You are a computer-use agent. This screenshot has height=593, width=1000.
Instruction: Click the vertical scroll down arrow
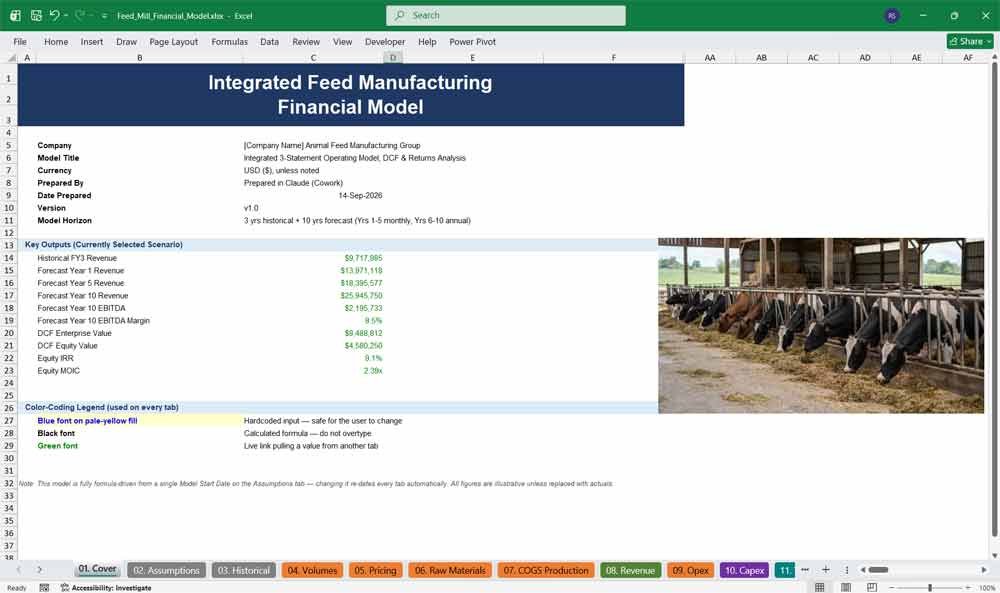point(994,556)
